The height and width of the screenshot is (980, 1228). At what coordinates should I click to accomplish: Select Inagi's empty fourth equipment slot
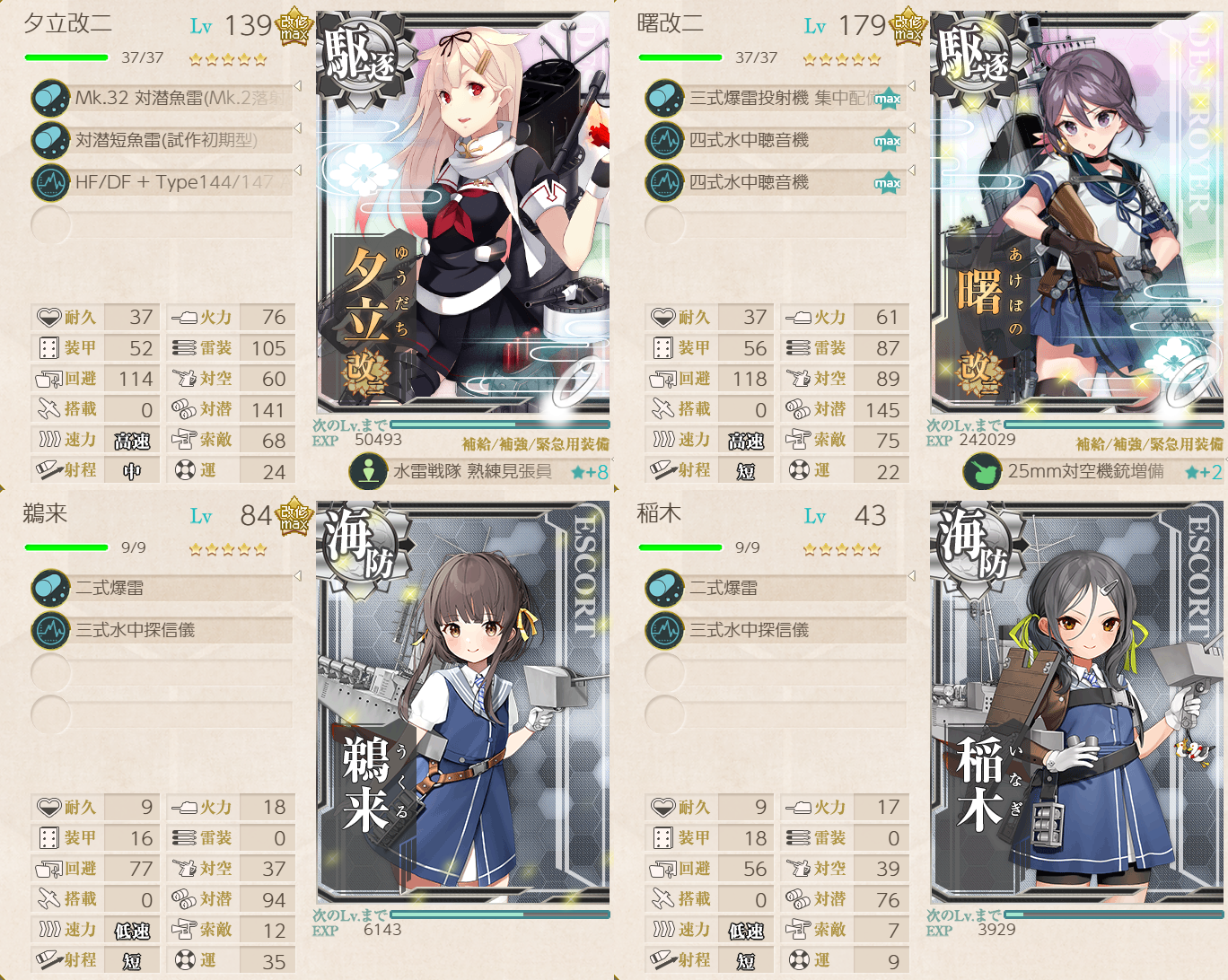776,714
